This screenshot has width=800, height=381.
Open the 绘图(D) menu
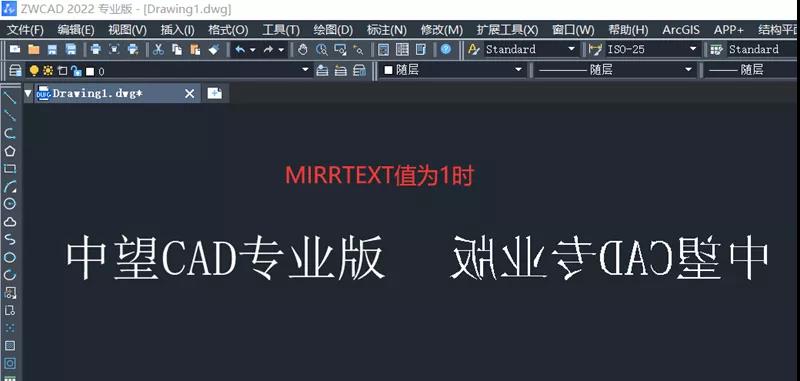pos(333,30)
